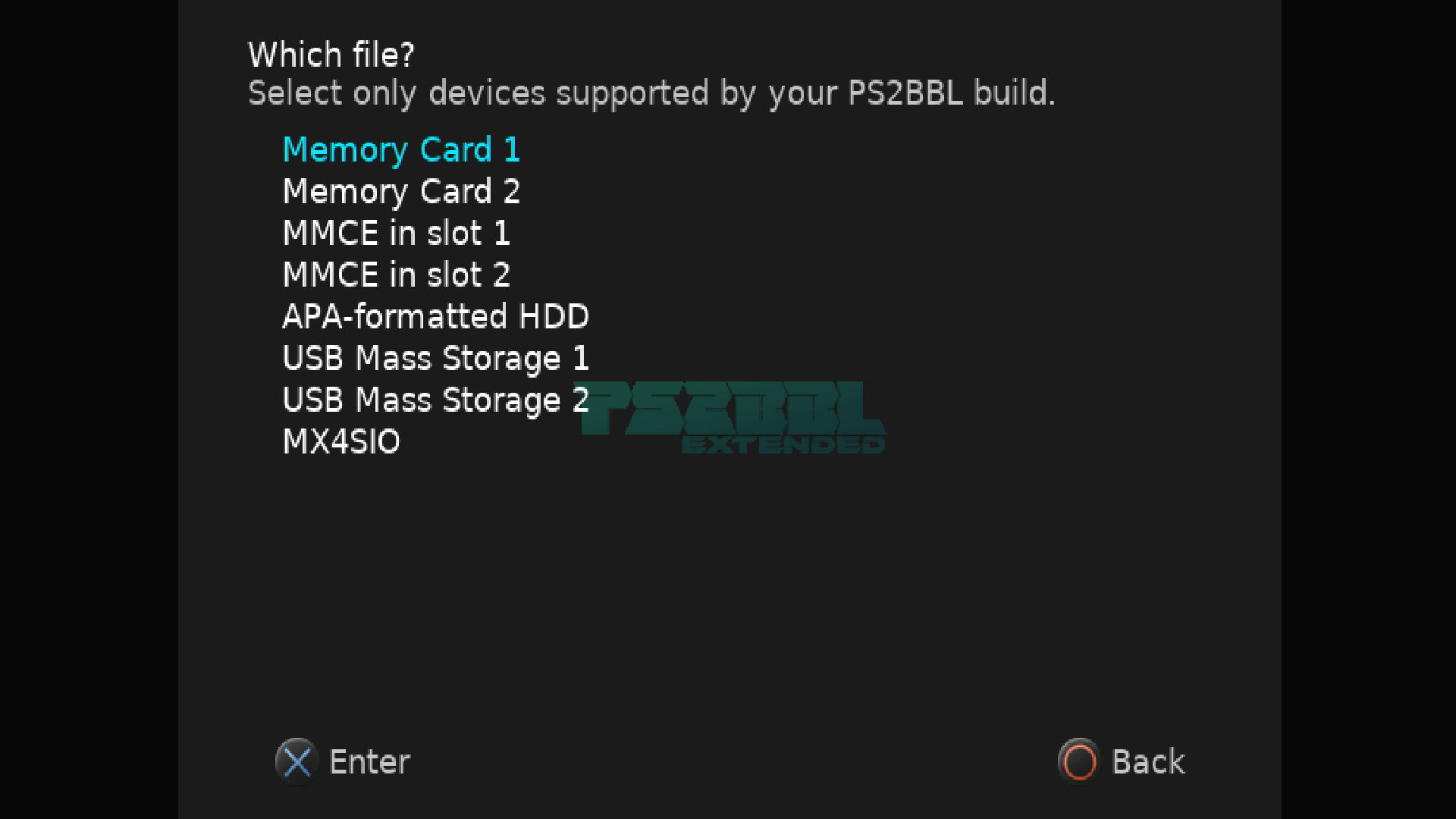Click the PS2BBL logo watermark
This screenshot has width=1456, height=819.
[732, 409]
